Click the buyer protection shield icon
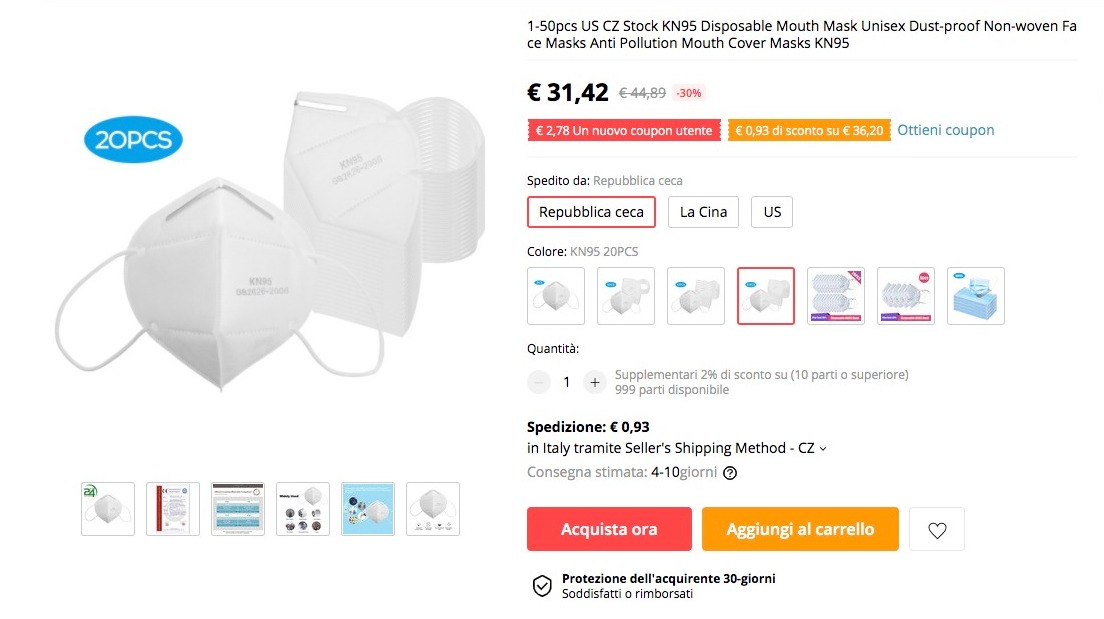Viewport: 1104px width, 619px height. [541, 586]
